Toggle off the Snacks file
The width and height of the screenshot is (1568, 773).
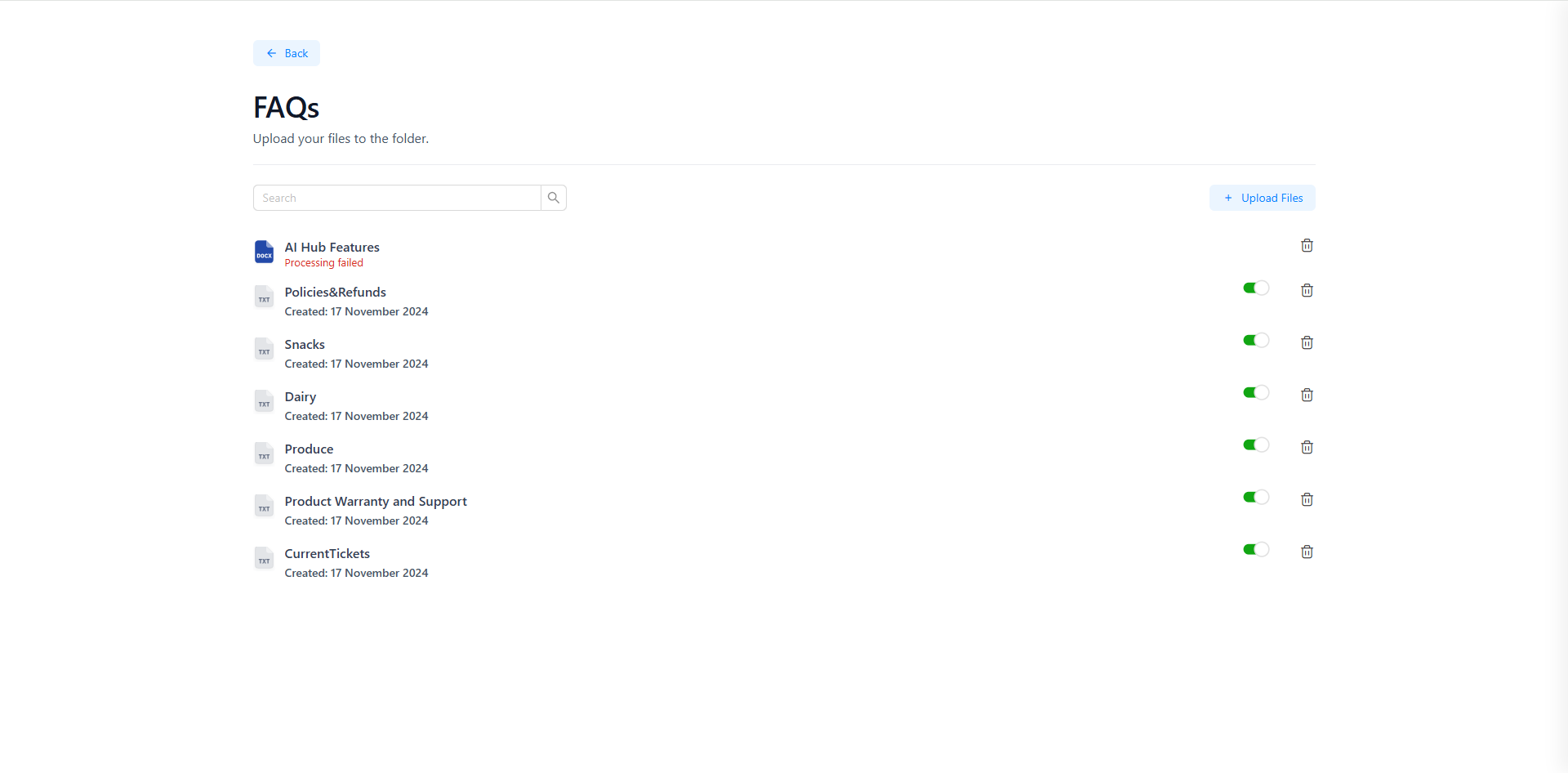pos(1256,340)
